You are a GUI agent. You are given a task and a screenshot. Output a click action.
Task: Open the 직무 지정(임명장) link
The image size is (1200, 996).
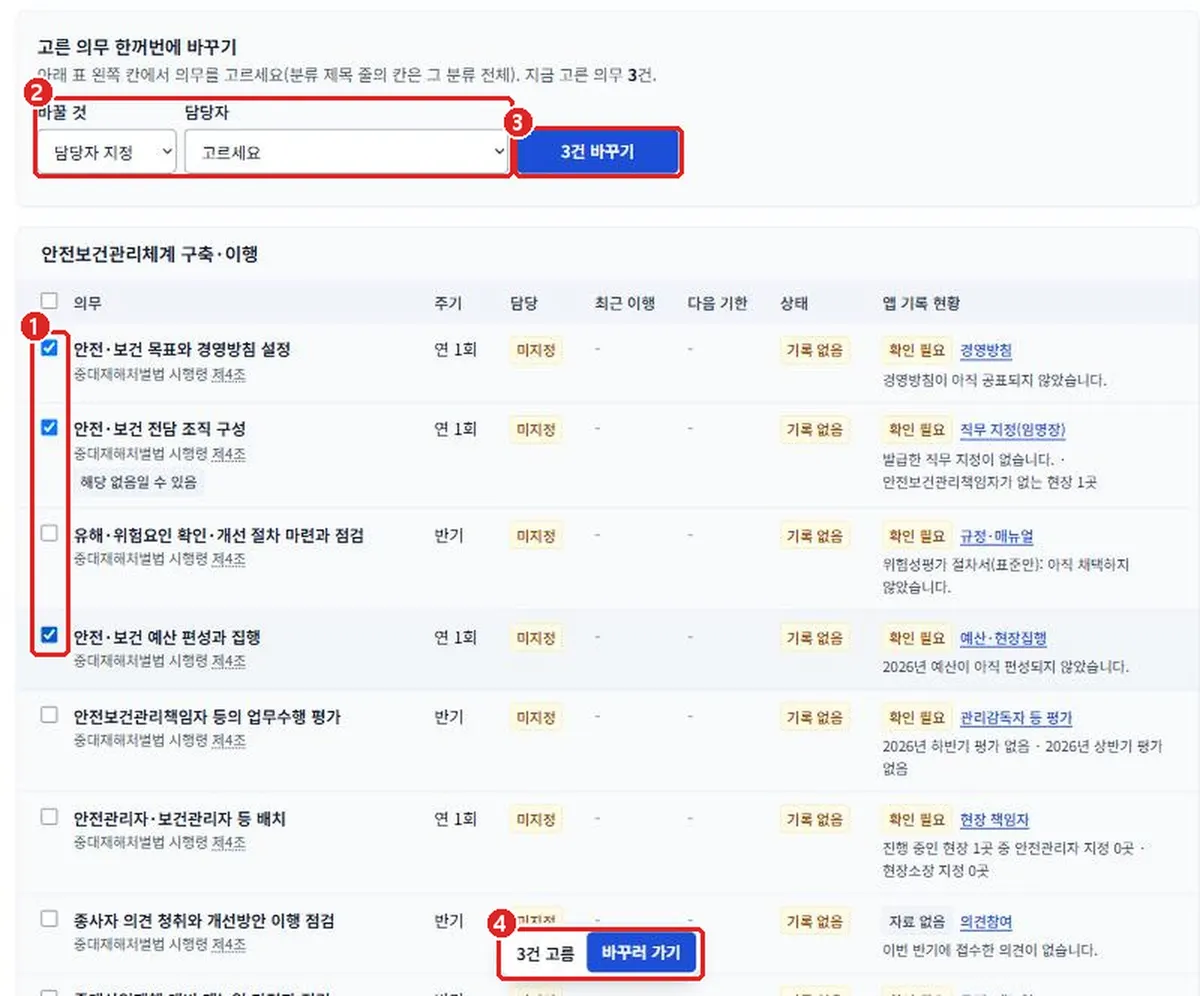pyautogui.click(x=1012, y=430)
